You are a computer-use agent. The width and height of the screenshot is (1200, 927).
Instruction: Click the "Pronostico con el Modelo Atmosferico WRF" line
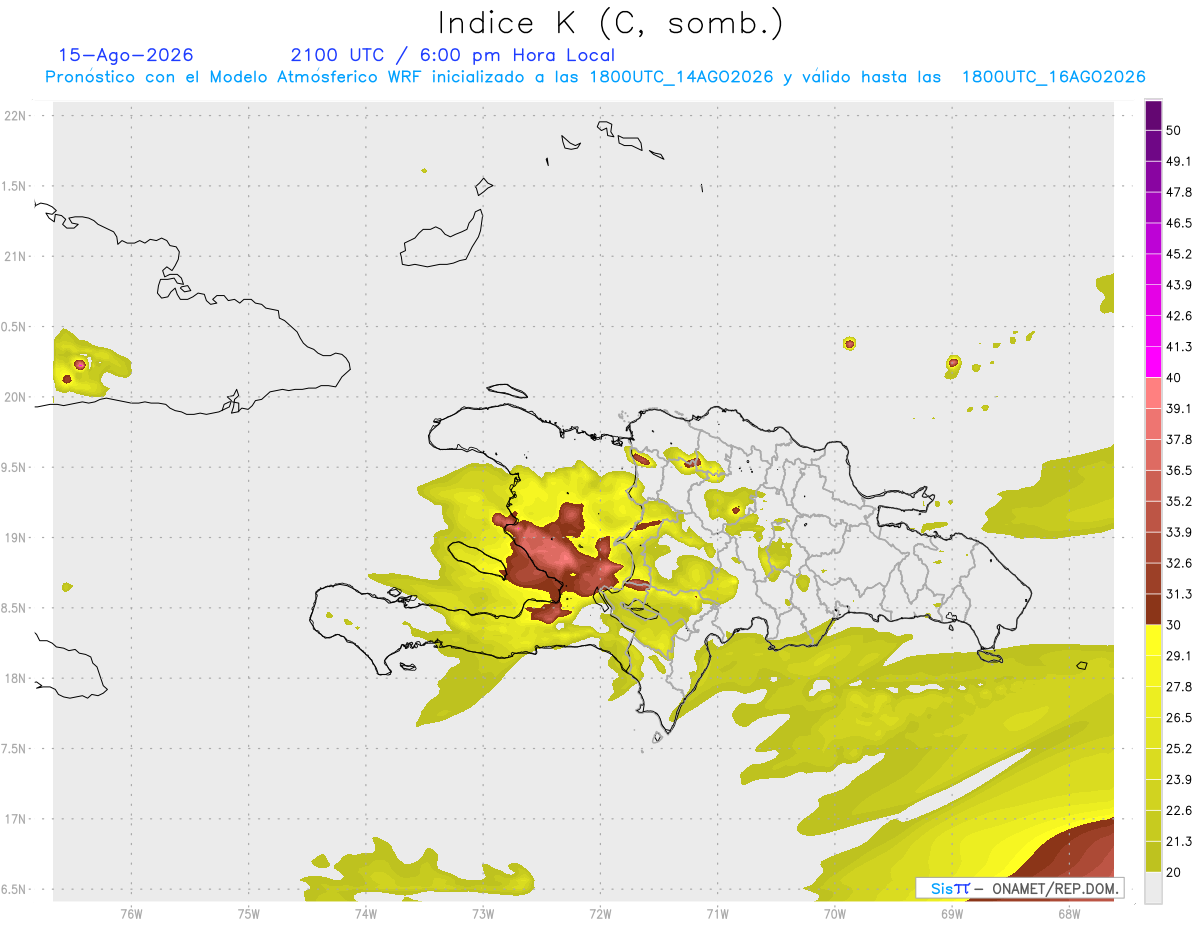595,77
